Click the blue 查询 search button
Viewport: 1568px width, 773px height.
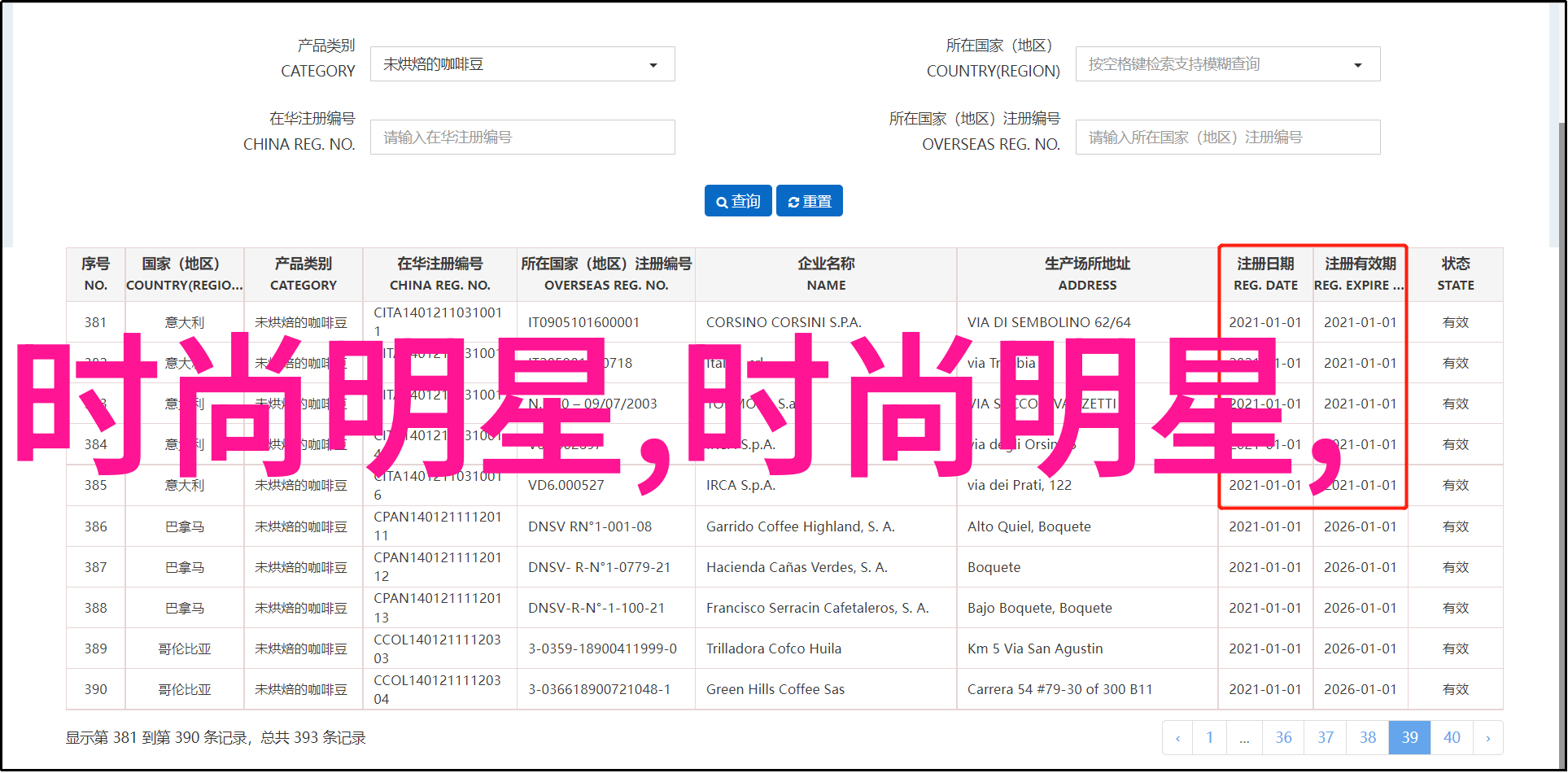(738, 201)
